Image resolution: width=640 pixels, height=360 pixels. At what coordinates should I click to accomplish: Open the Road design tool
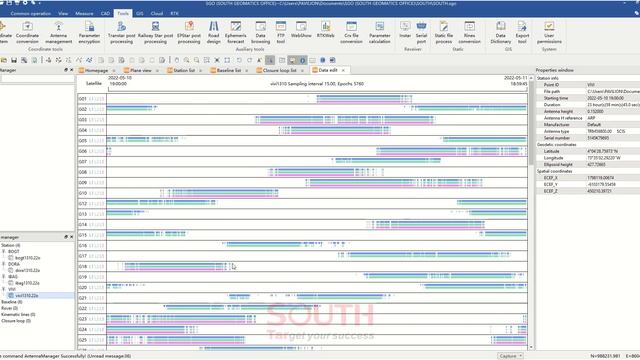(213, 32)
